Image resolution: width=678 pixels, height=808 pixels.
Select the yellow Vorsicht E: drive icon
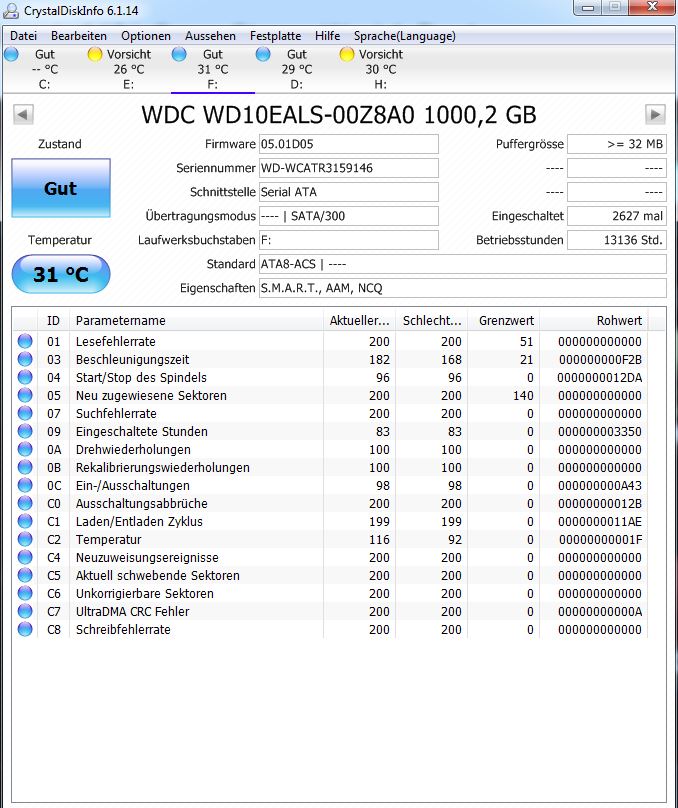coord(95,54)
